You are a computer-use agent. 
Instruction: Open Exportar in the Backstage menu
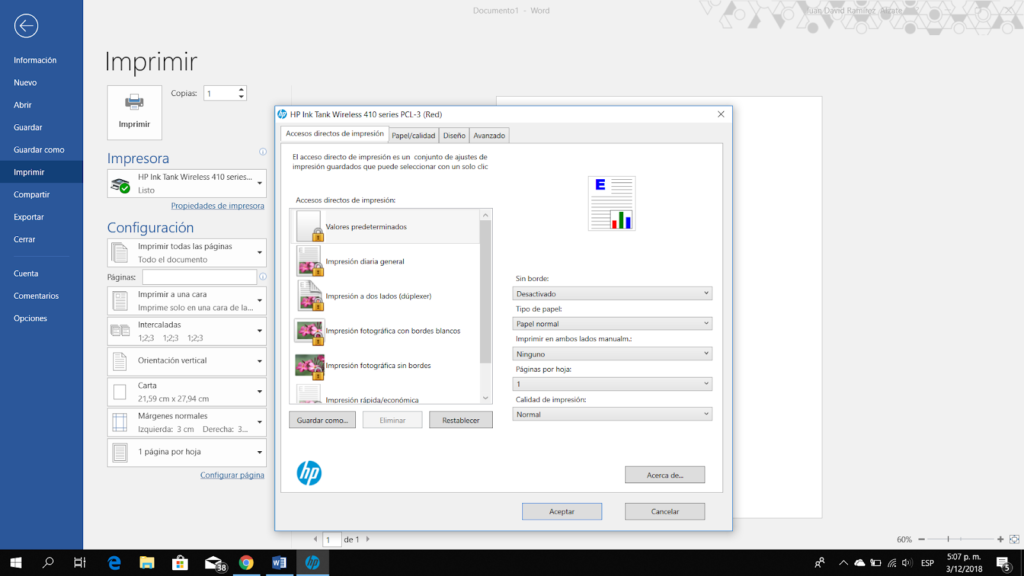[x=29, y=217]
